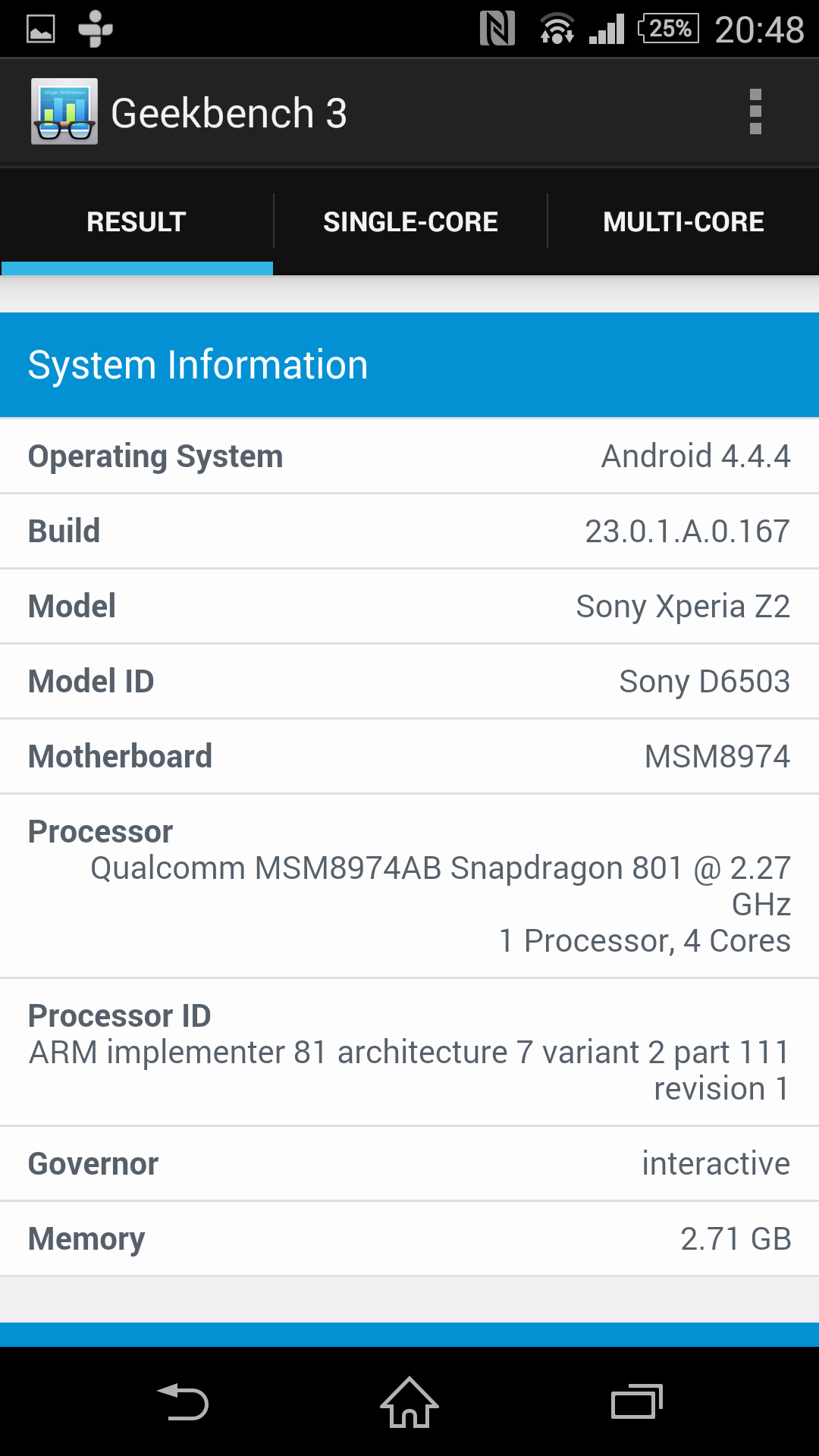Open the three-dot overflow menu
The image size is (819, 1456).
tap(755, 112)
